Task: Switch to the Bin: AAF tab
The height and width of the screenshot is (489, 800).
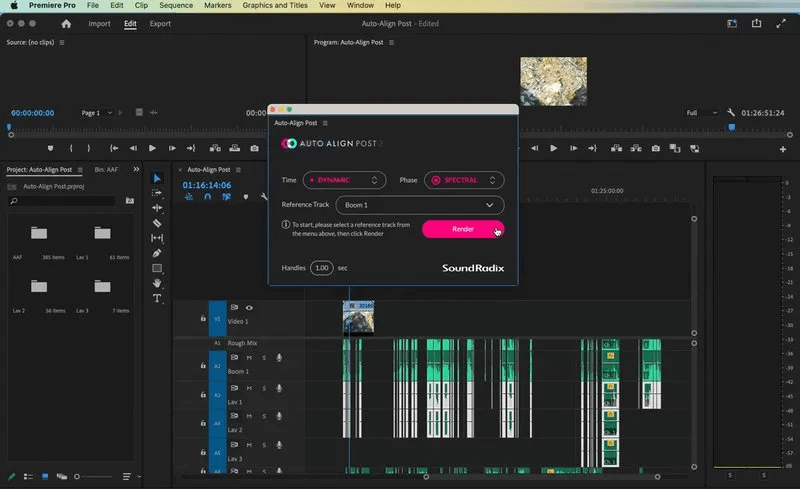Action: tap(105, 170)
